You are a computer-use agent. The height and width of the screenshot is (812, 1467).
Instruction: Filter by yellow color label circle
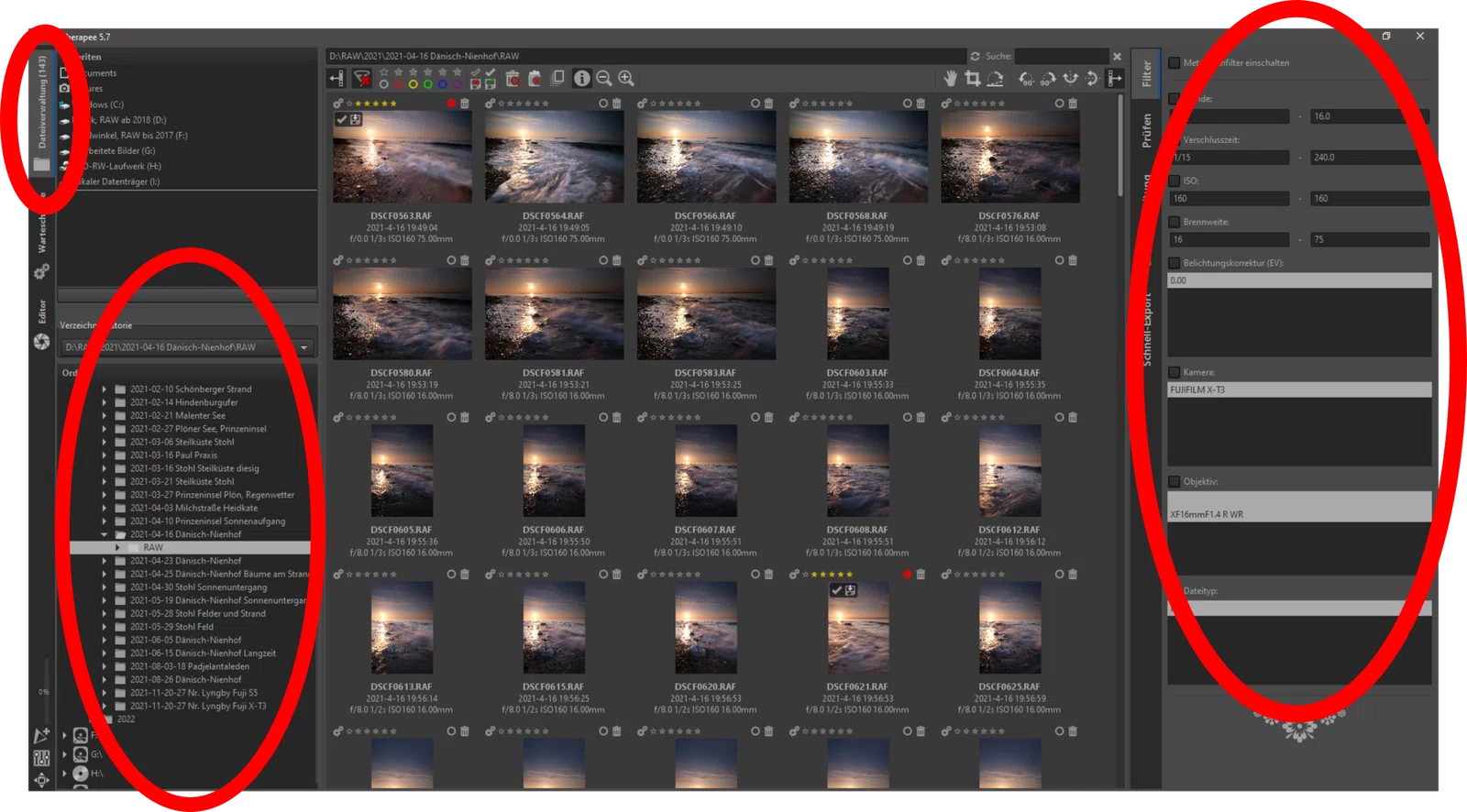[x=414, y=84]
